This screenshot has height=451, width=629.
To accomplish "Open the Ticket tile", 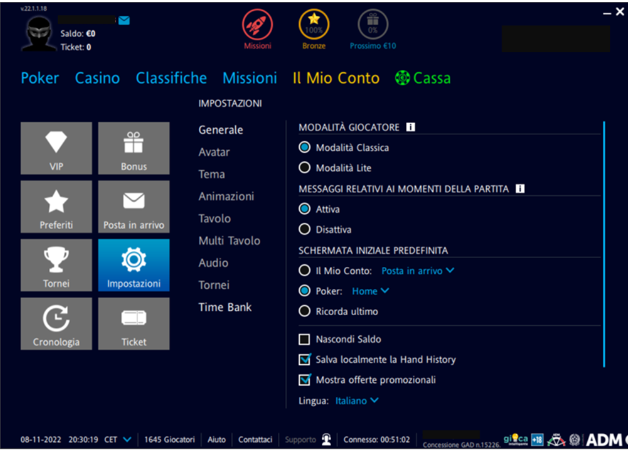I will coord(133,324).
